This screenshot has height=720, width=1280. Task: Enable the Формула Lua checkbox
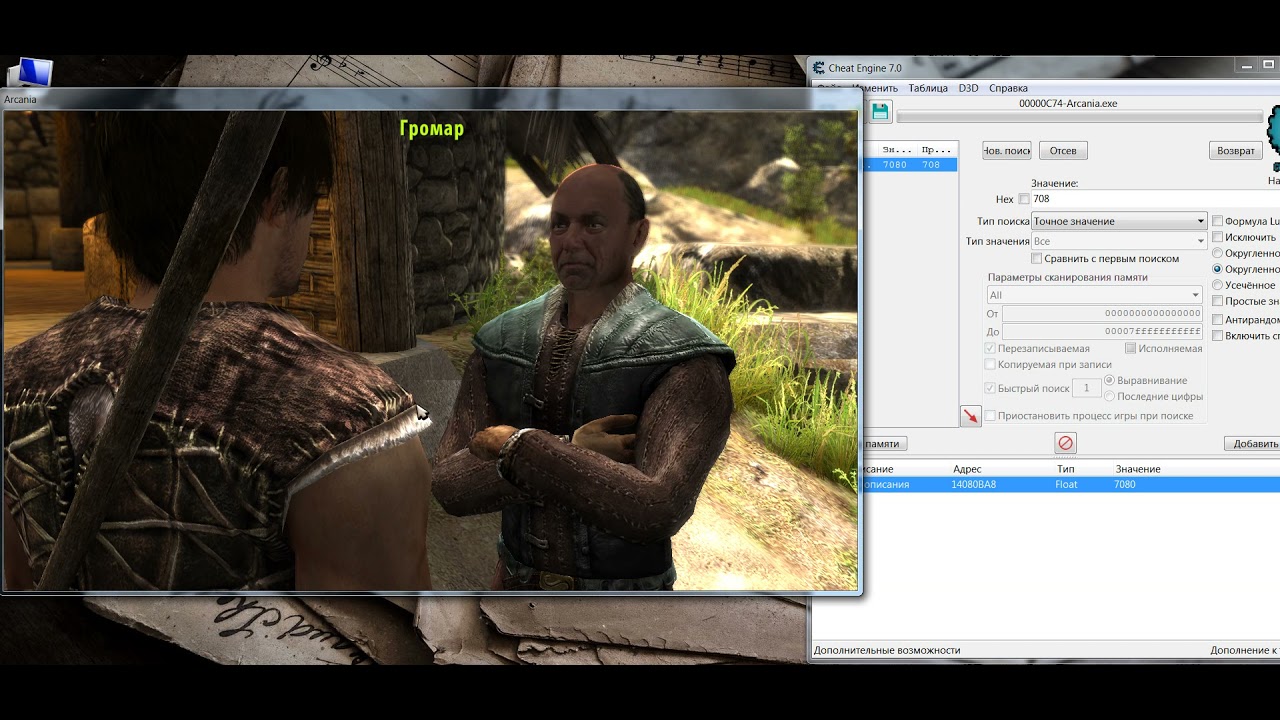pyautogui.click(x=1217, y=221)
